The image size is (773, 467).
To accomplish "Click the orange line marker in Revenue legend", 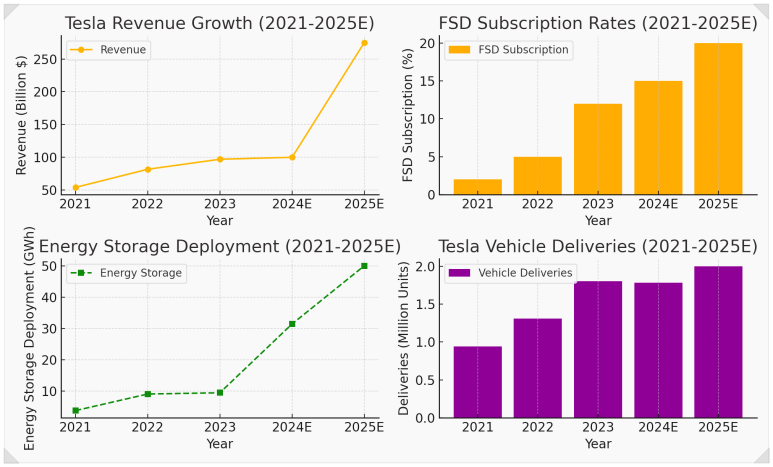I will click(81, 50).
